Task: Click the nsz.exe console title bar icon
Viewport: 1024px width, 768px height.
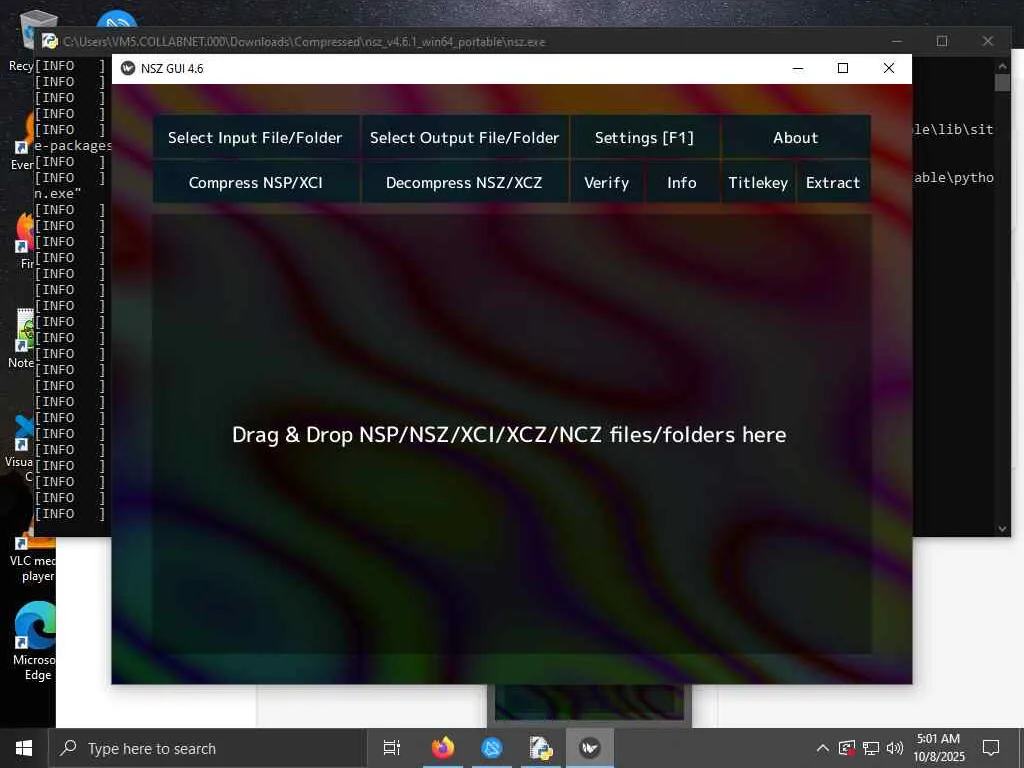Action: click(50, 41)
